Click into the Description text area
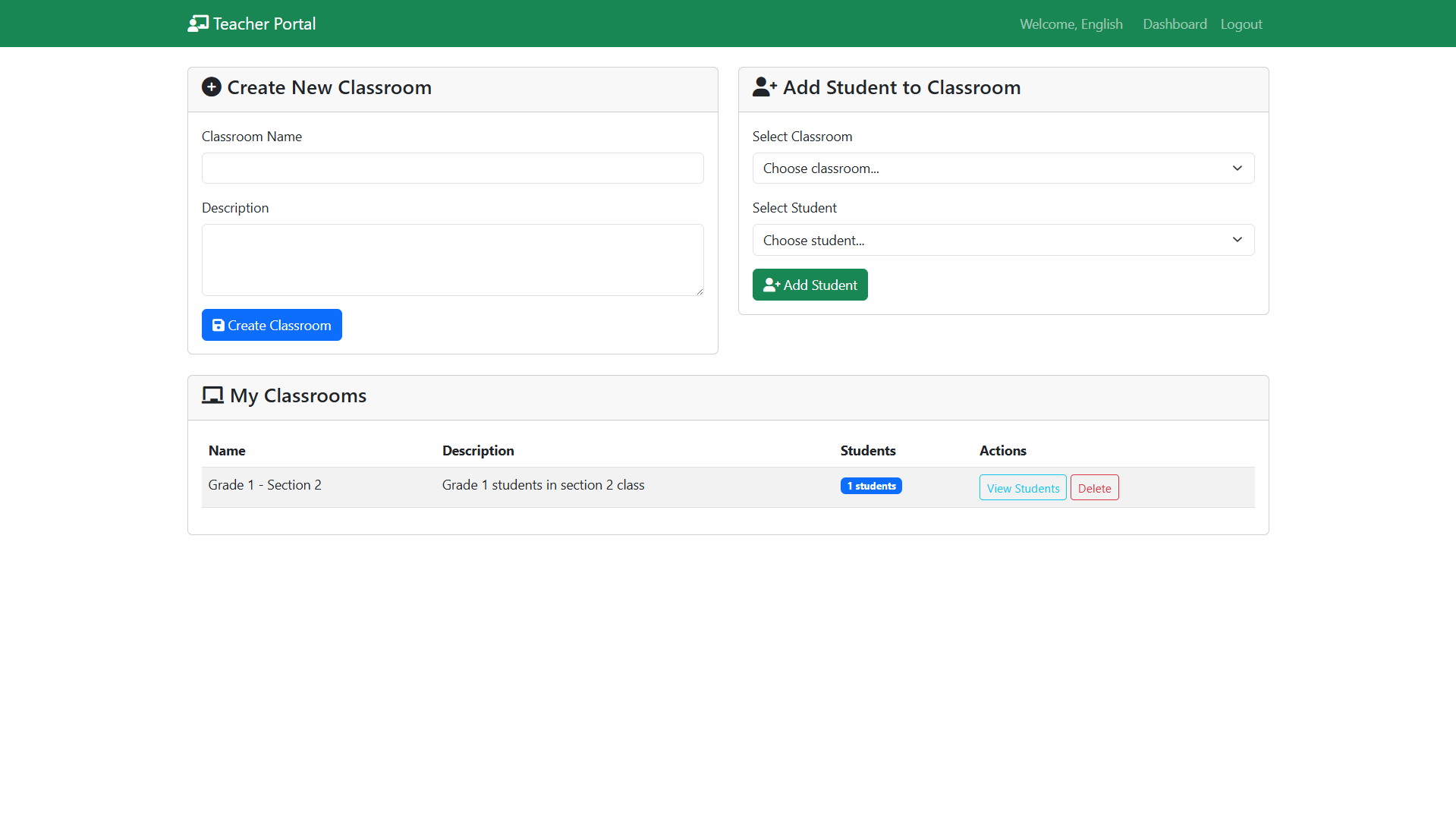This screenshot has width=1456, height=819. point(452,260)
